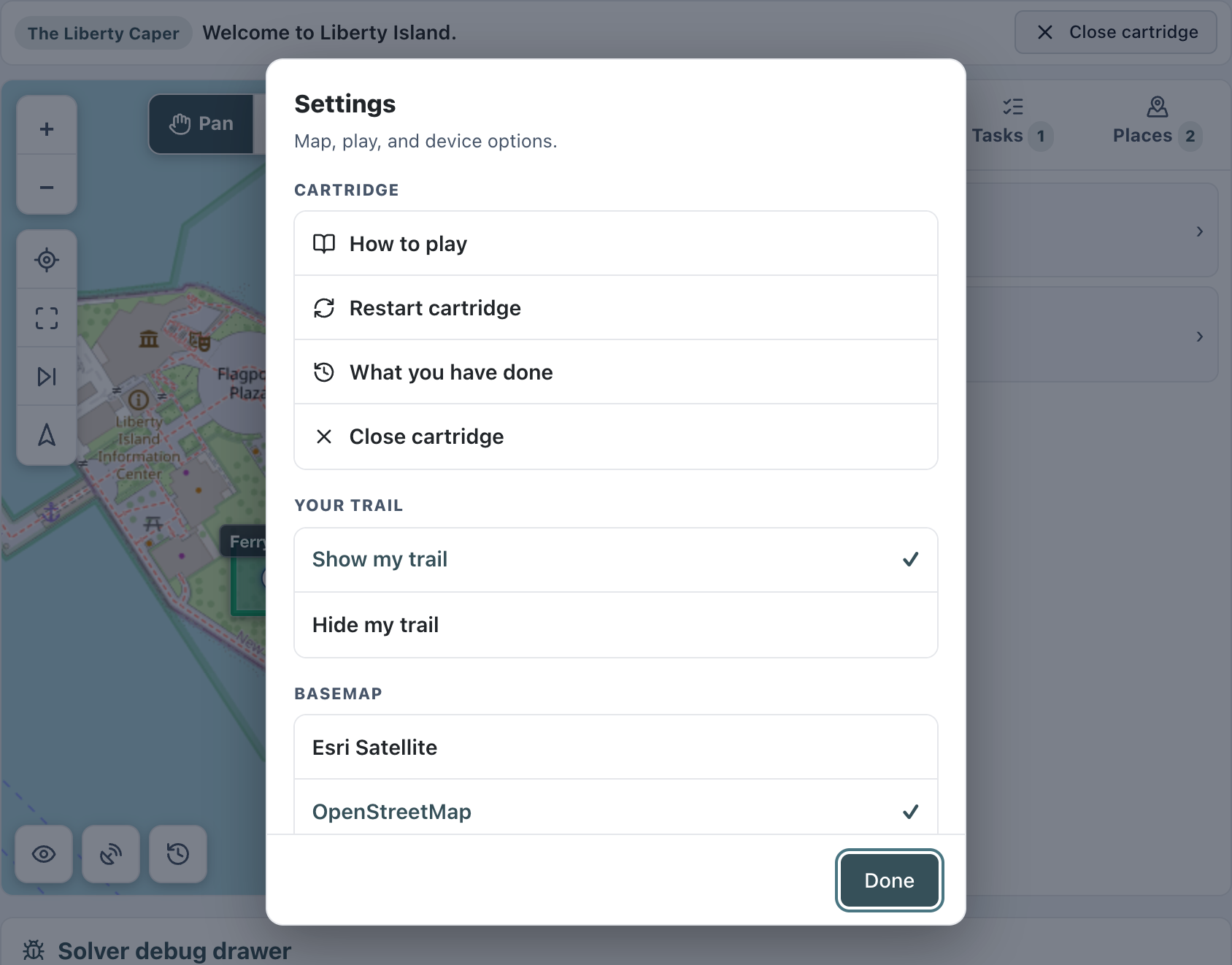Click the satellite dish icon button below map

pyautogui.click(x=111, y=854)
